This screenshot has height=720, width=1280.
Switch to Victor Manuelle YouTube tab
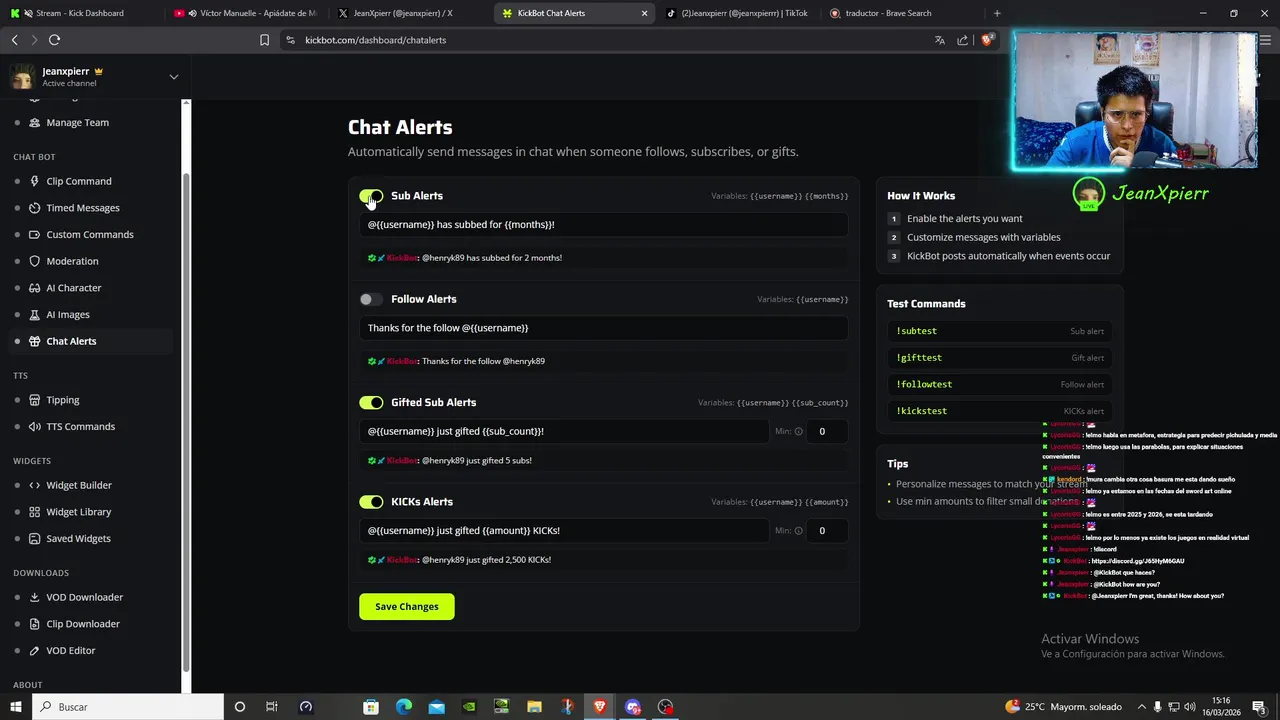[x=245, y=13]
